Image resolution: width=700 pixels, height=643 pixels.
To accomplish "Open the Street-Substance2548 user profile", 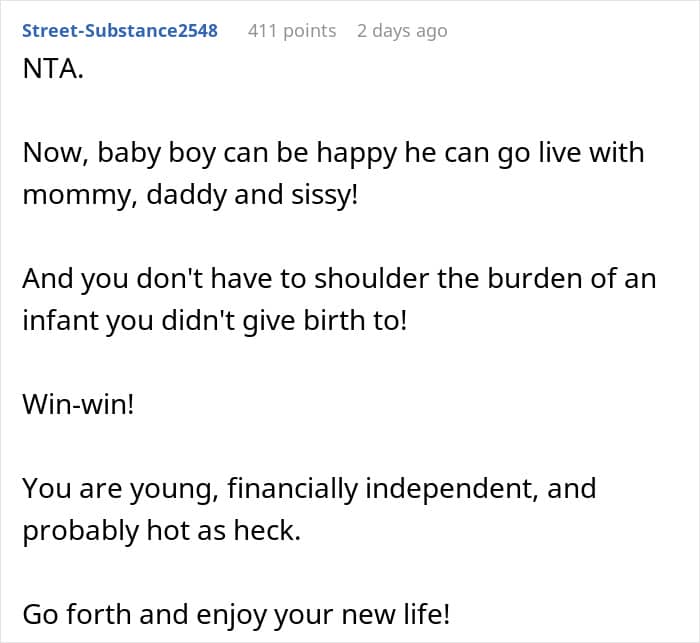I will point(120,30).
